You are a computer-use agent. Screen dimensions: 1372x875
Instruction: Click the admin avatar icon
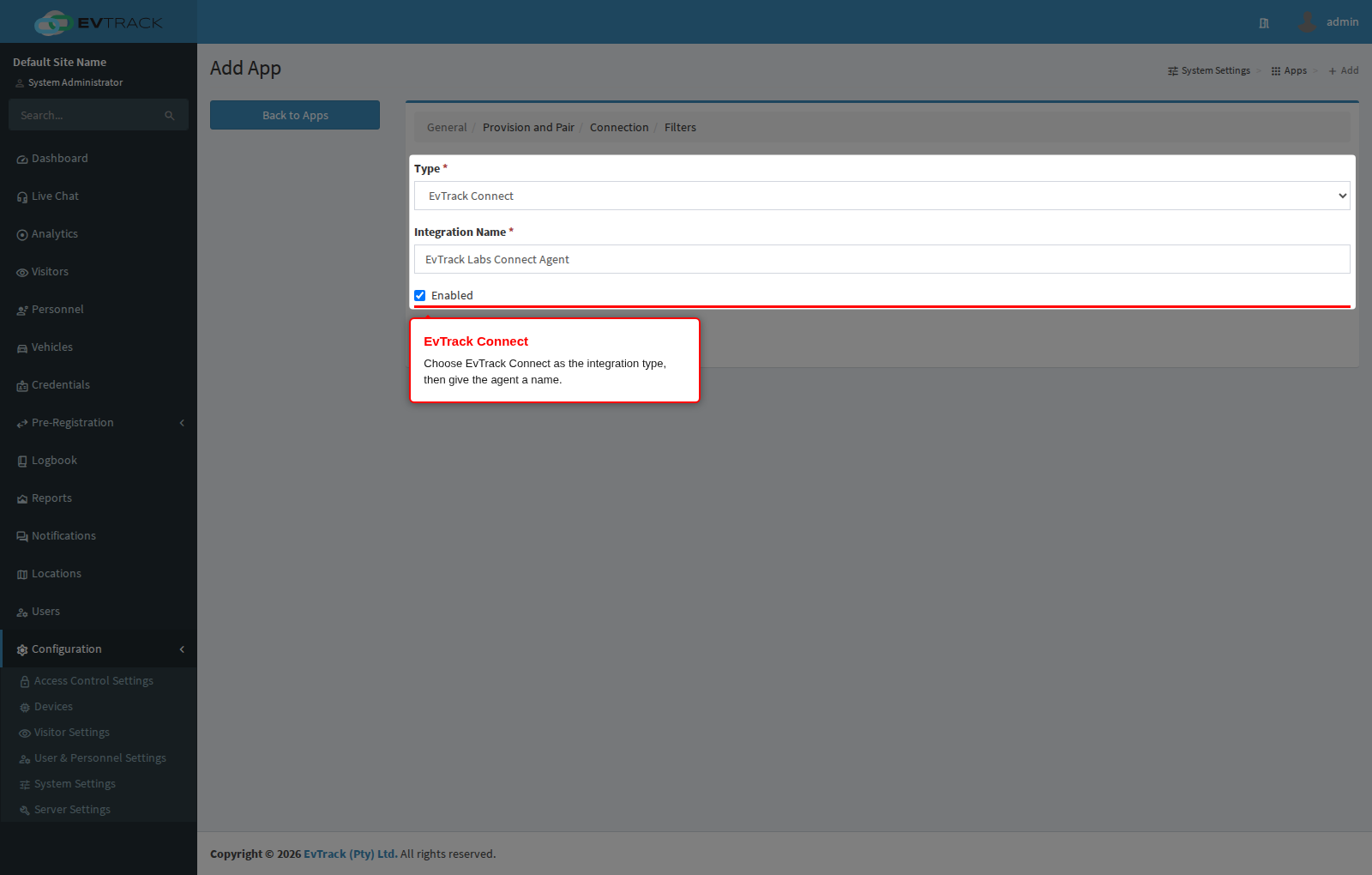(1307, 21)
